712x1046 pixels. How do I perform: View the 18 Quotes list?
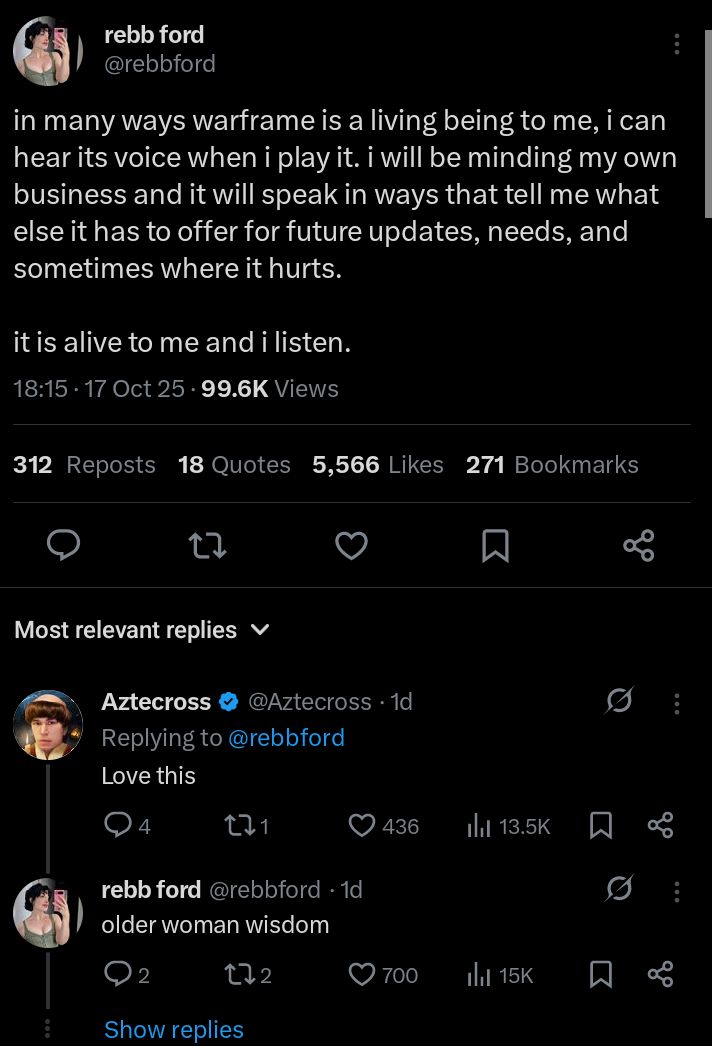[234, 465]
